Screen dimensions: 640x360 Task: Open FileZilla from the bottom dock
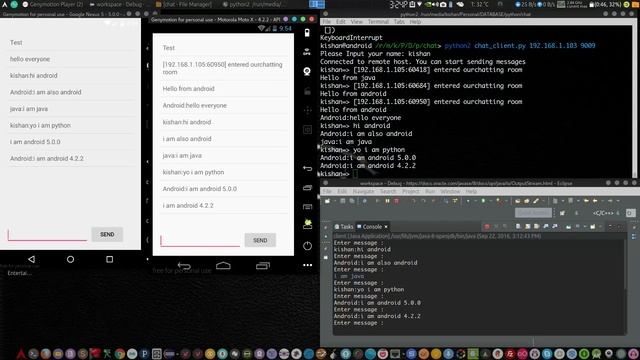click(x=510, y=353)
